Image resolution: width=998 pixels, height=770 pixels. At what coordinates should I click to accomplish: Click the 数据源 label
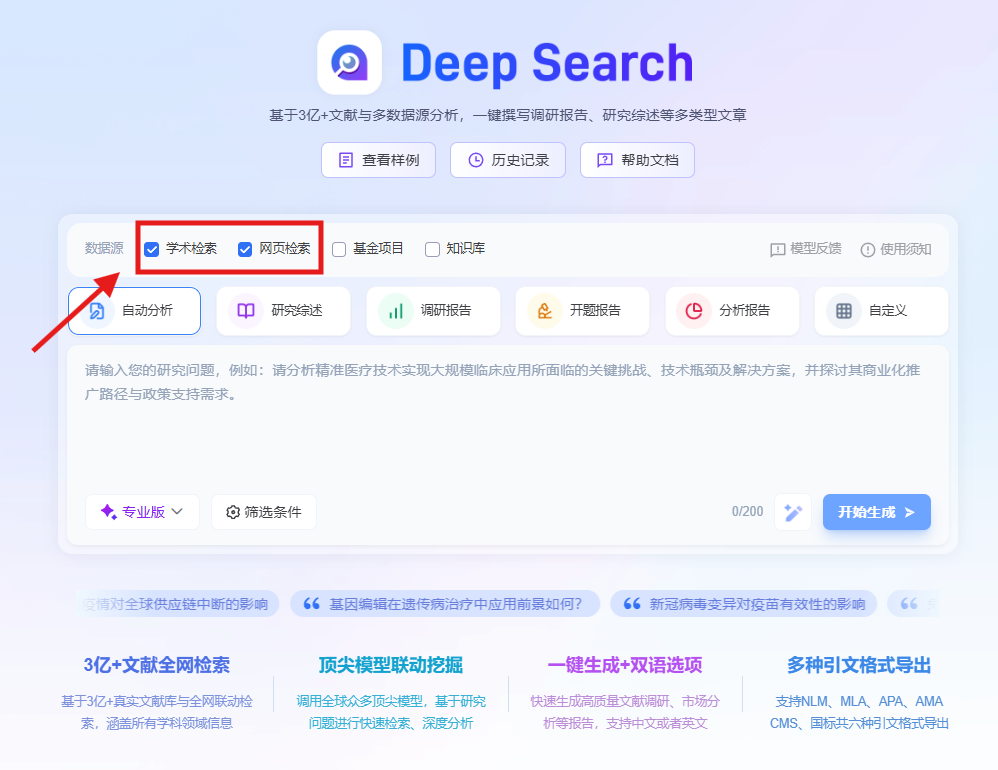pyautogui.click(x=104, y=248)
